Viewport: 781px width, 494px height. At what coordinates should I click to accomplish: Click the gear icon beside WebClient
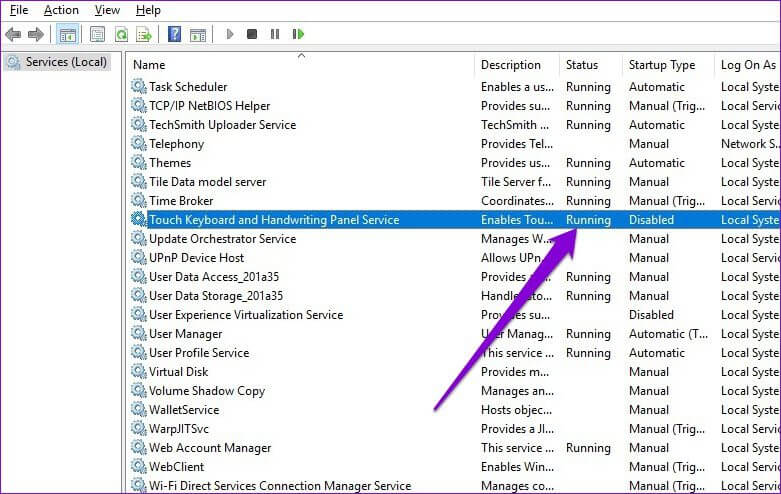tap(138, 466)
